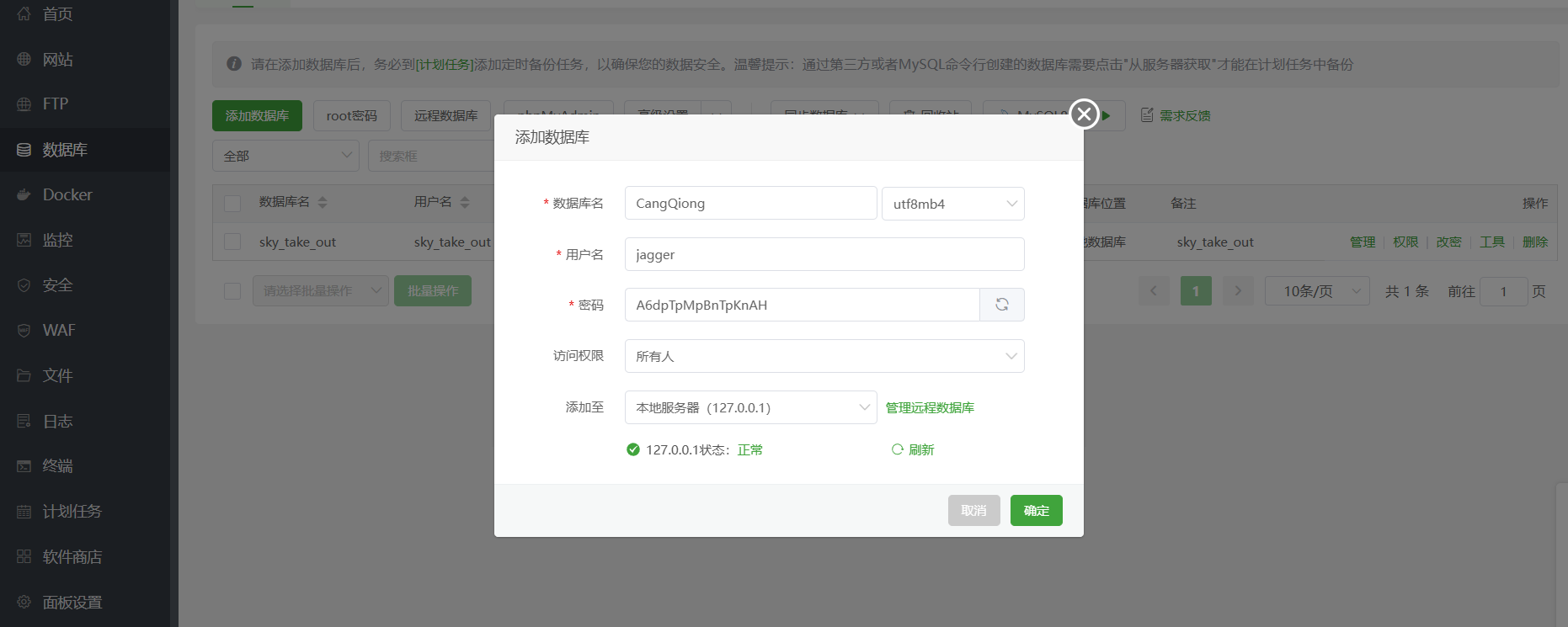Viewport: 1568px width, 627px height.
Task: Open the 访问权限 所有人 dropdown
Action: tap(824, 356)
